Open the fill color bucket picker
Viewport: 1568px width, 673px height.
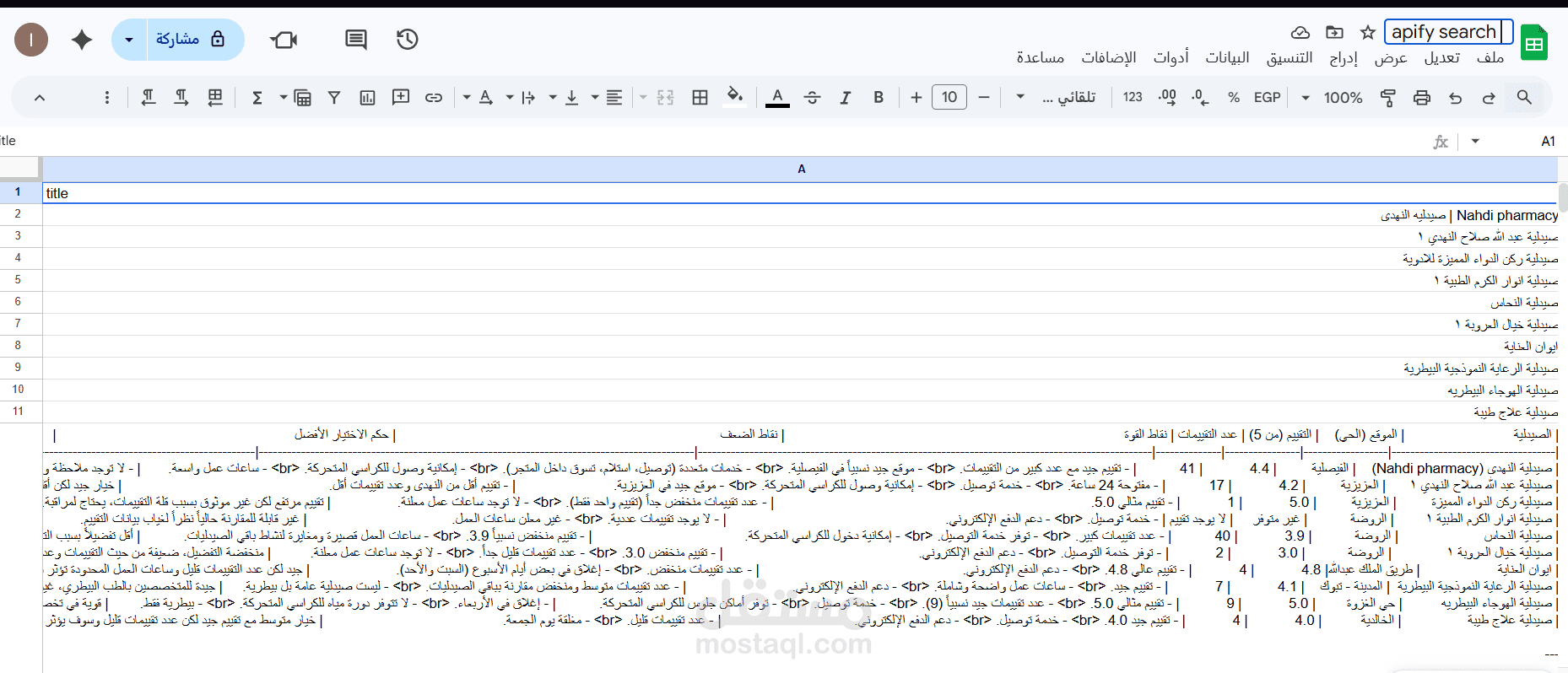pyautogui.click(x=735, y=96)
